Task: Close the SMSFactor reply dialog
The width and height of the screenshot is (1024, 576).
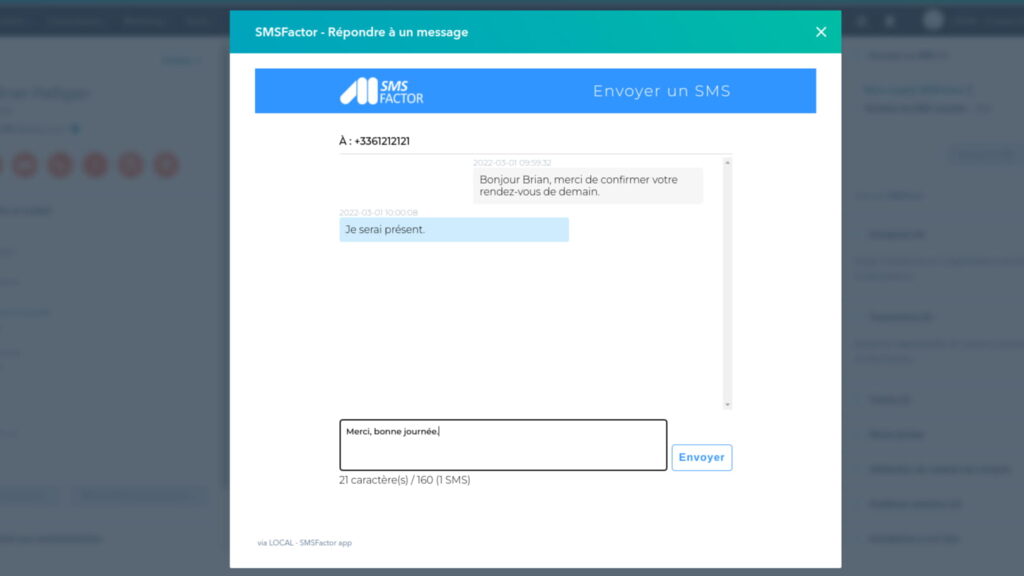Action: [x=821, y=32]
